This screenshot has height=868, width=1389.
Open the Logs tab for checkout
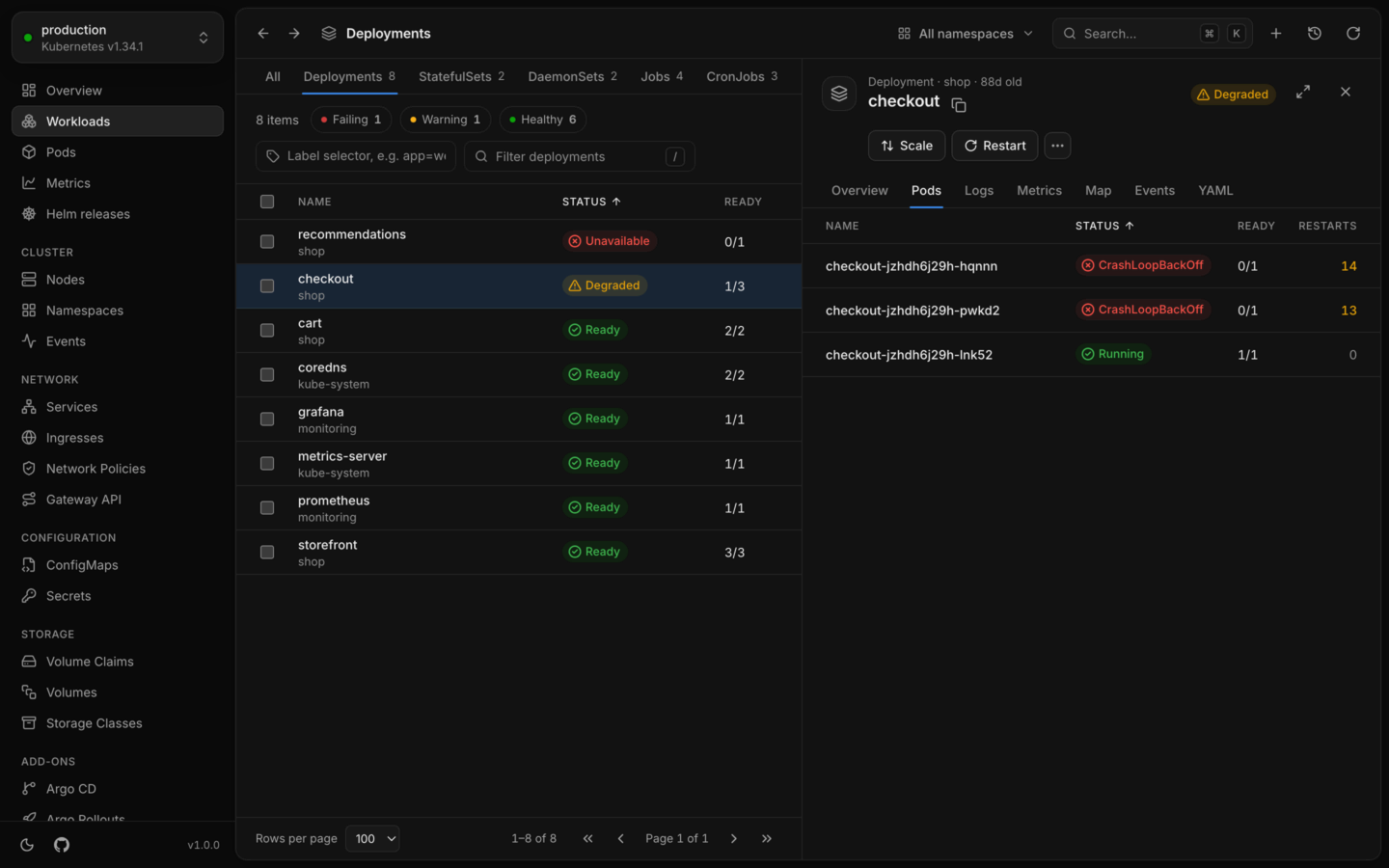tap(979, 191)
